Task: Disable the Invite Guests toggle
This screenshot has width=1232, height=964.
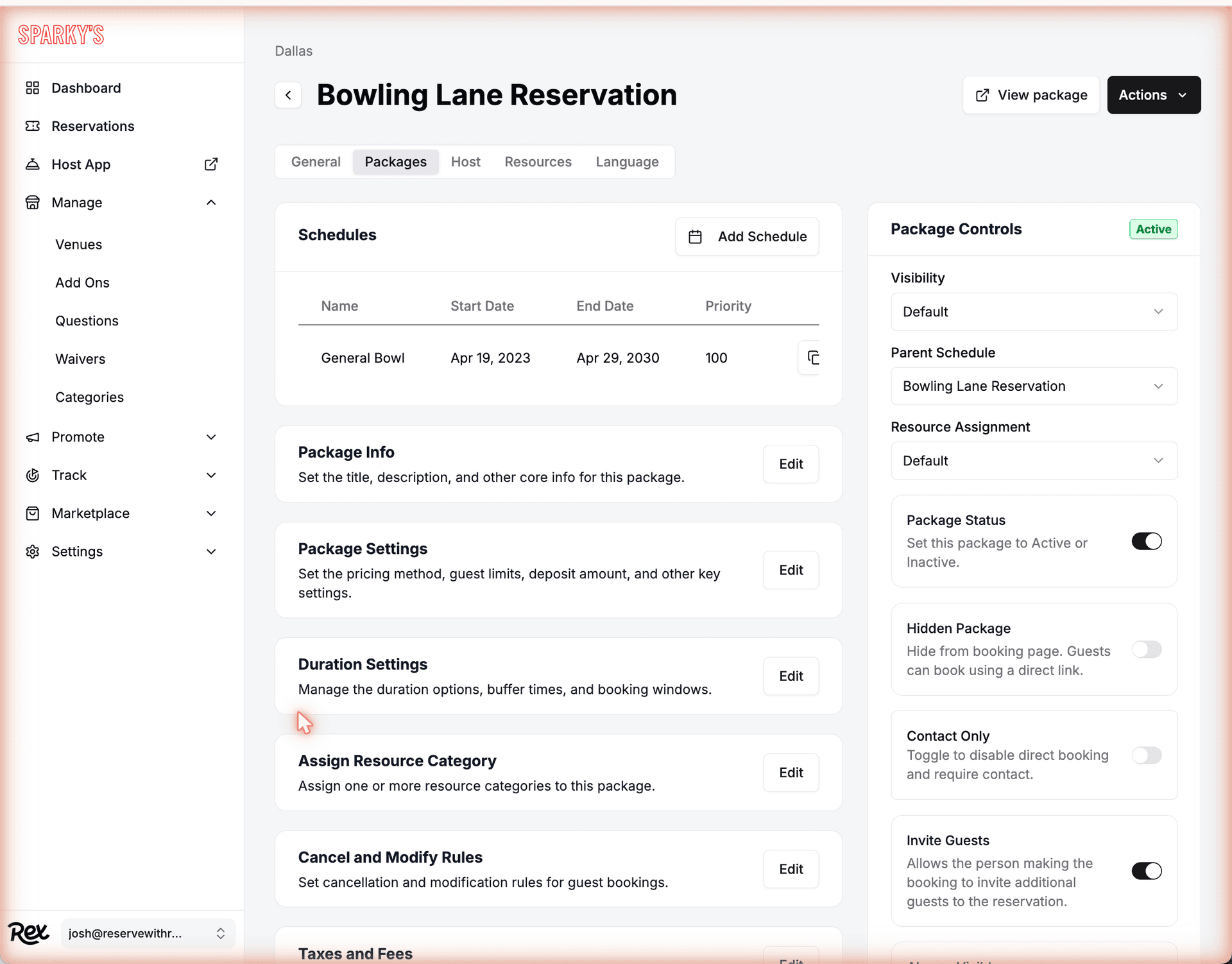Action: click(1147, 871)
